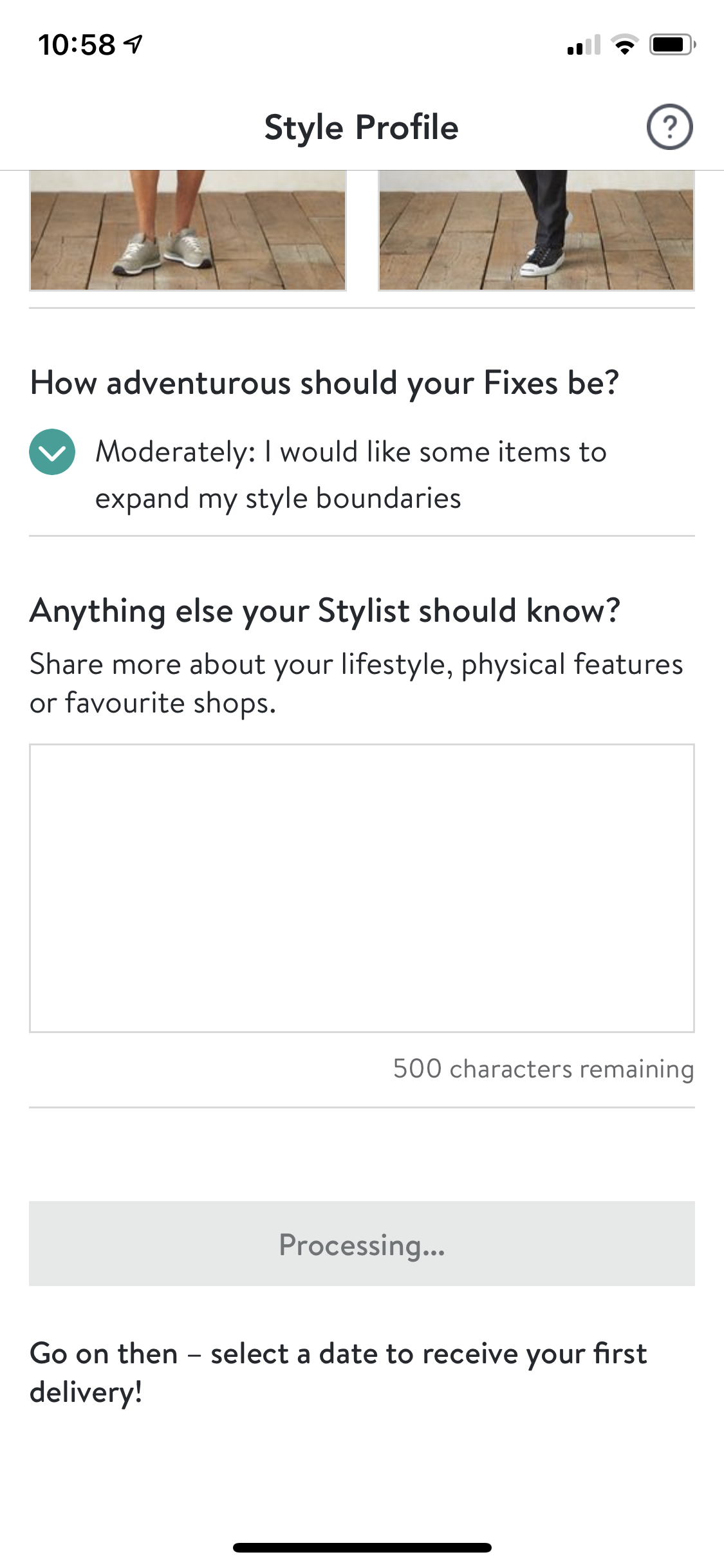Viewport: 724px width, 1568px height.
Task: Tap the grey trainers outfit photo
Action: point(188,230)
